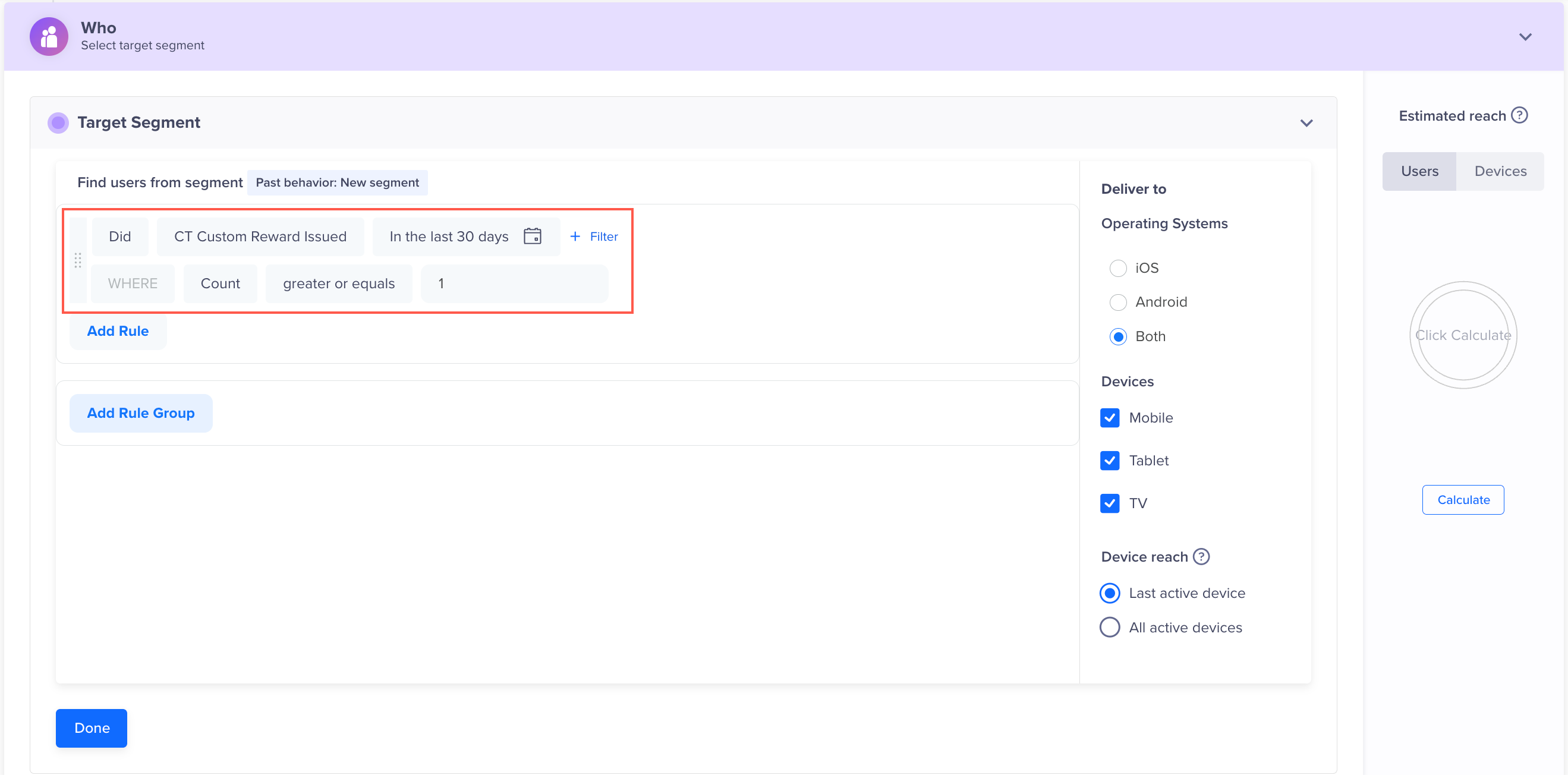Open the calendar icon in date range
Screen dimensions: 1568x775
coord(532,236)
